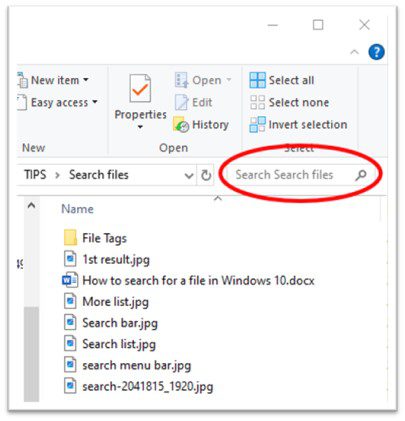The width and height of the screenshot is (405, 421).
Task: Select the search-2041815_1920.jpg file
Action: pos(138,387)
